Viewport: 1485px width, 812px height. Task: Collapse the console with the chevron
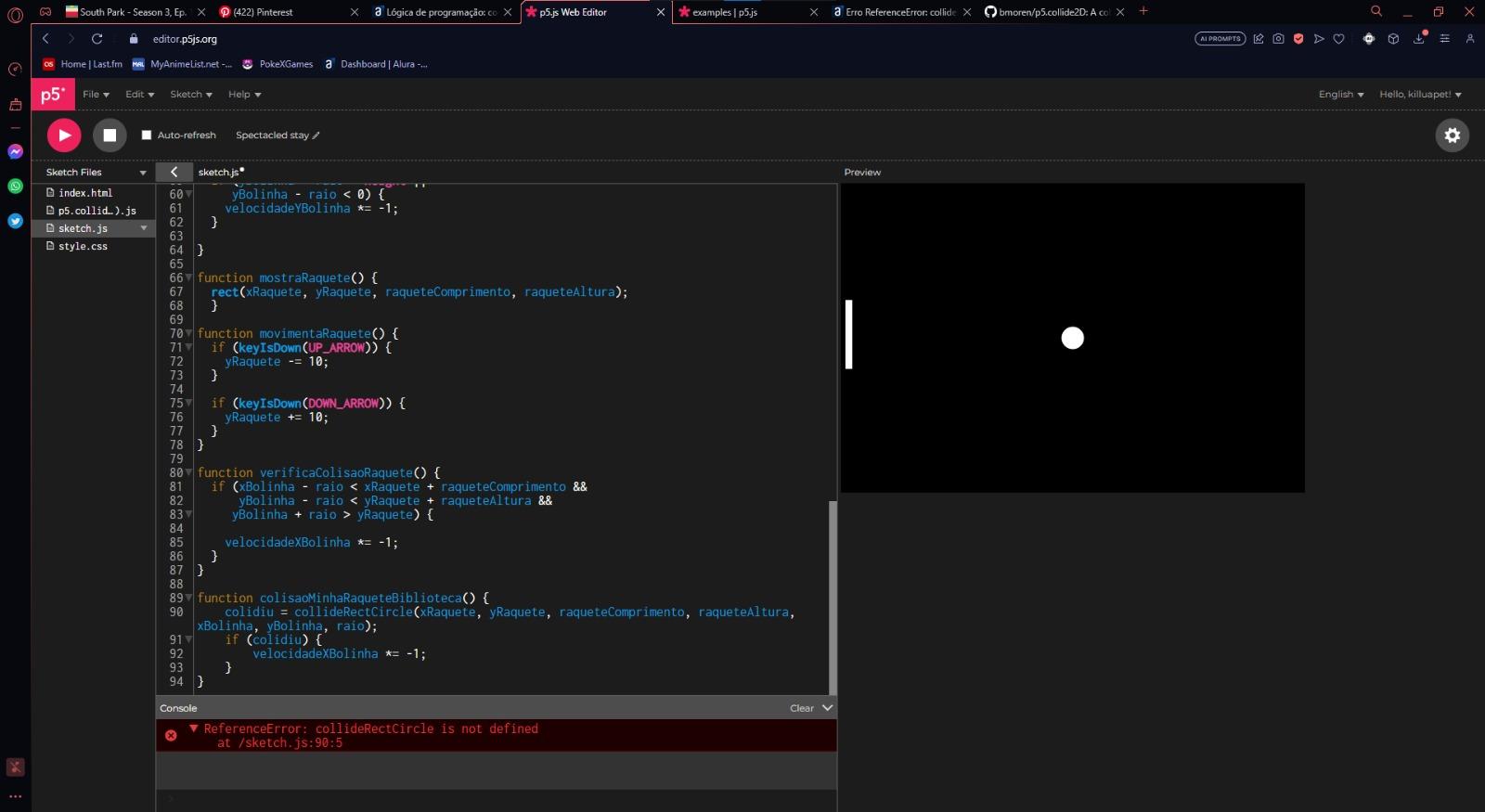tap(828, 708)
